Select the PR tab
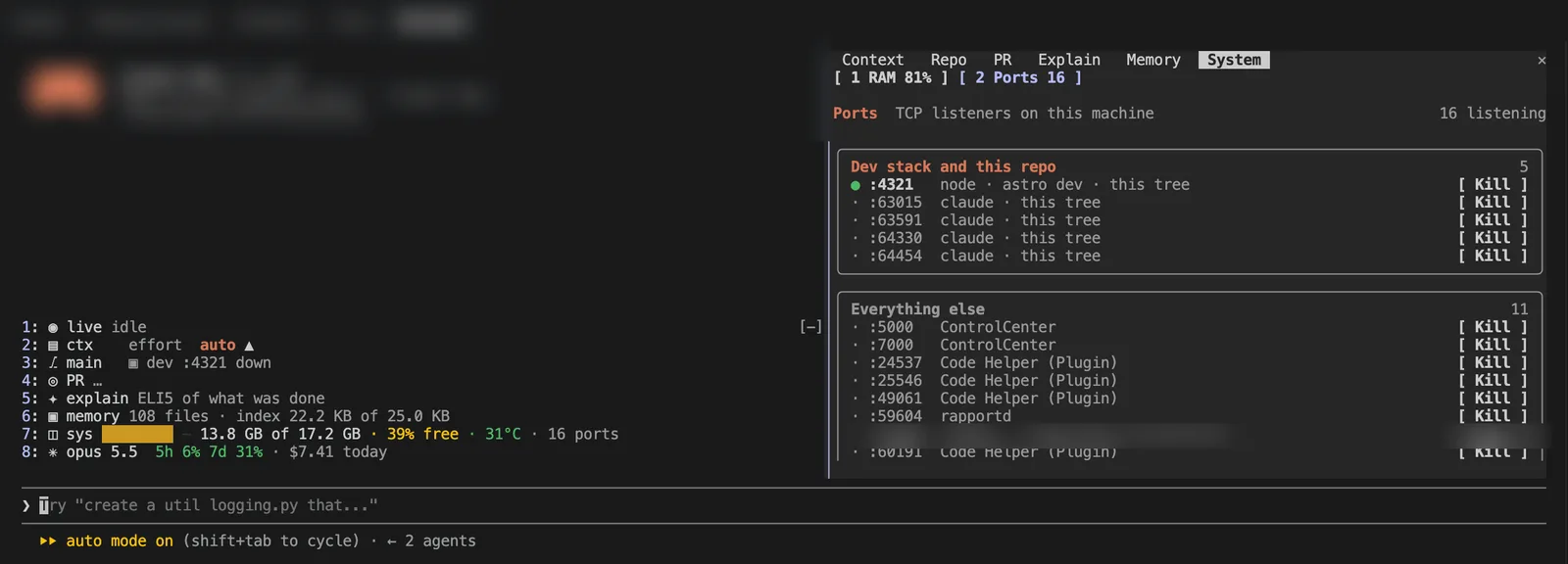 coord(1002,60)
